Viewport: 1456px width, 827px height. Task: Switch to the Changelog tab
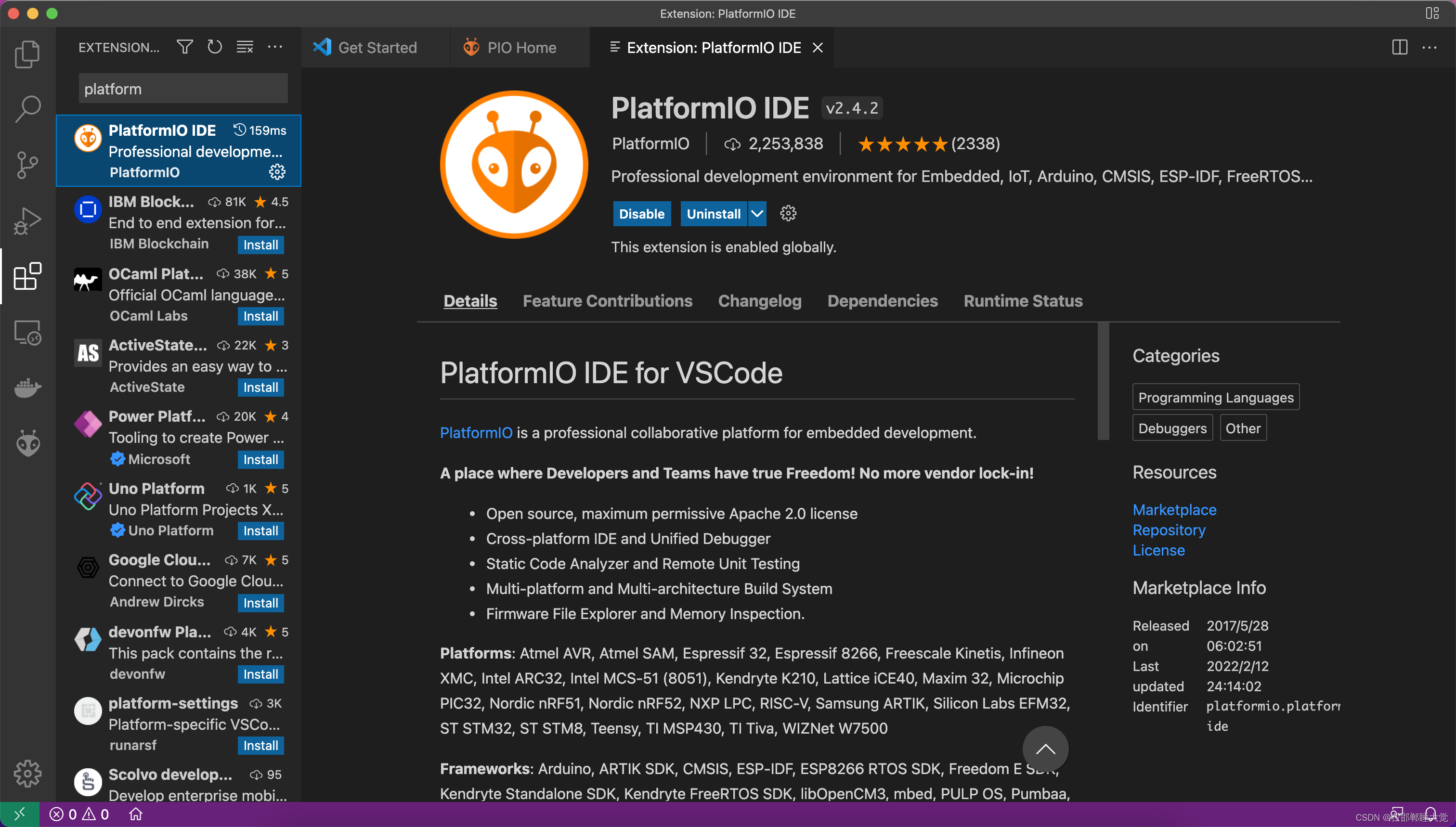(x=759, y=301)
